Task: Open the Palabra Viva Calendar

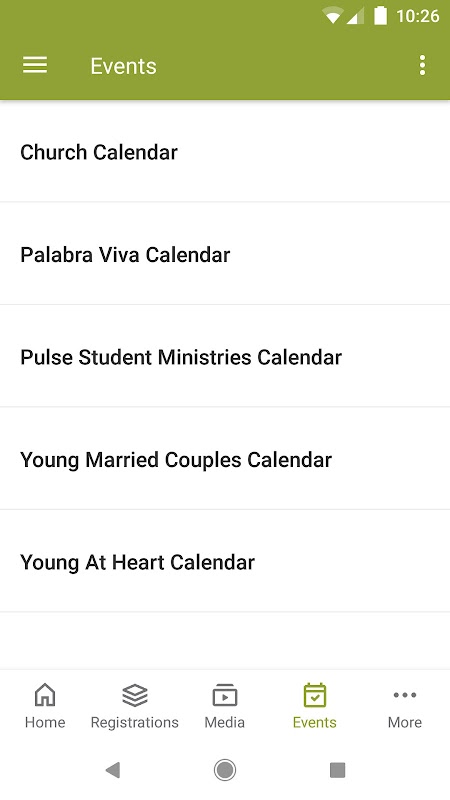Action: 225,254
